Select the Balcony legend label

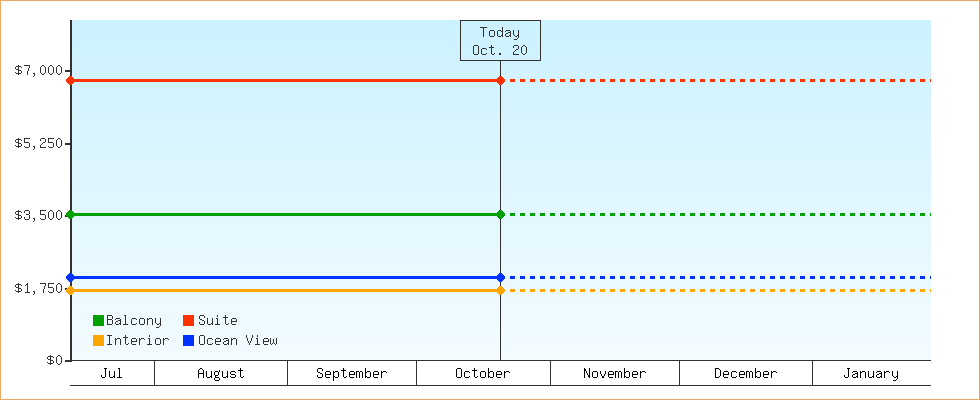pos(133,320)
